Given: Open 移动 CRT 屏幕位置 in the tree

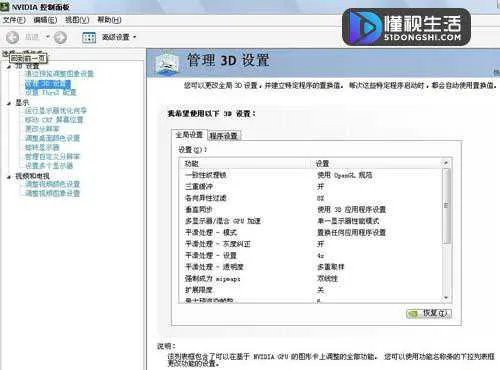Looking at the screenshot, I should pyautogui.click(x=54, y=119).
